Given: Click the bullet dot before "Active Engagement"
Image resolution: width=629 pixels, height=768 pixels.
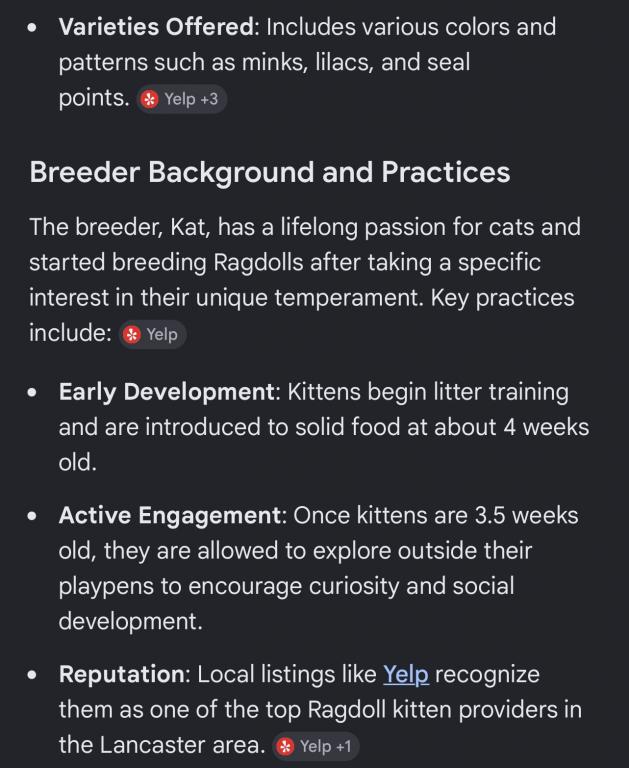Looking at the screenshot, I should (35, 517).
